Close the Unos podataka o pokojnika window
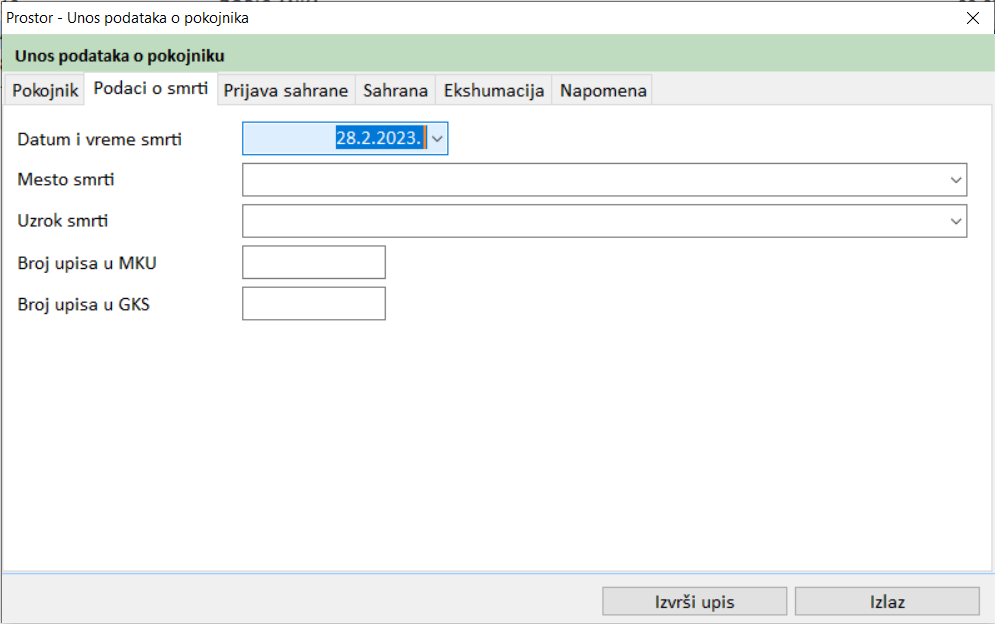995x624 pixels. [x=972, y=17]
